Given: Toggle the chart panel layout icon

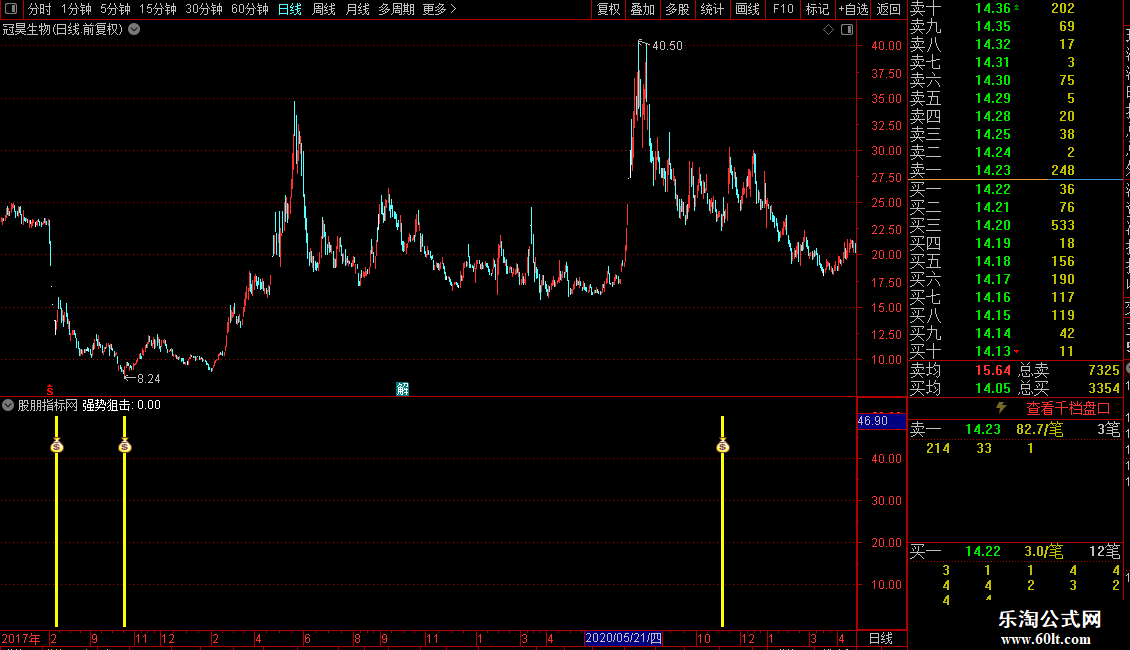Looking at the screenshot, I should tap(848, 30).
